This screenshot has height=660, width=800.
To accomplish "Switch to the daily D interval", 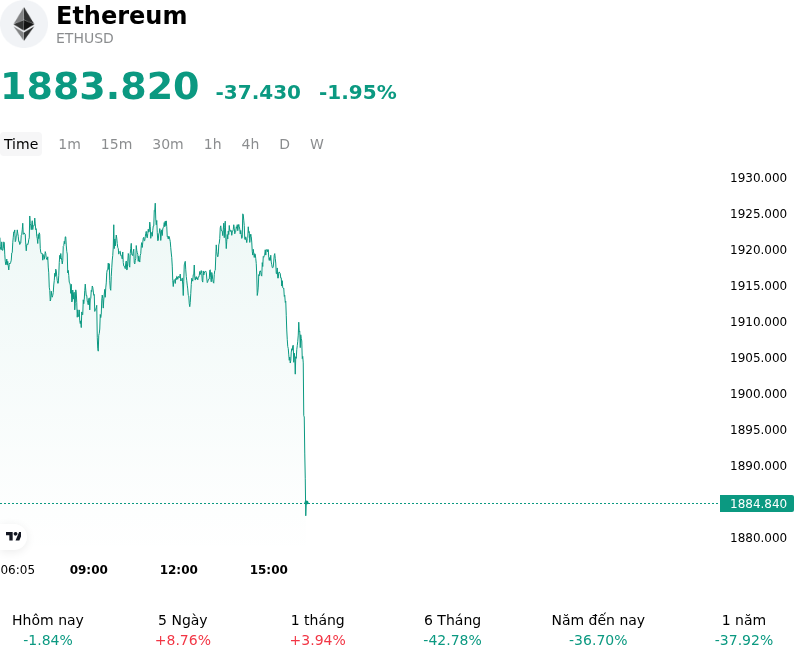I will pos(284,144).
